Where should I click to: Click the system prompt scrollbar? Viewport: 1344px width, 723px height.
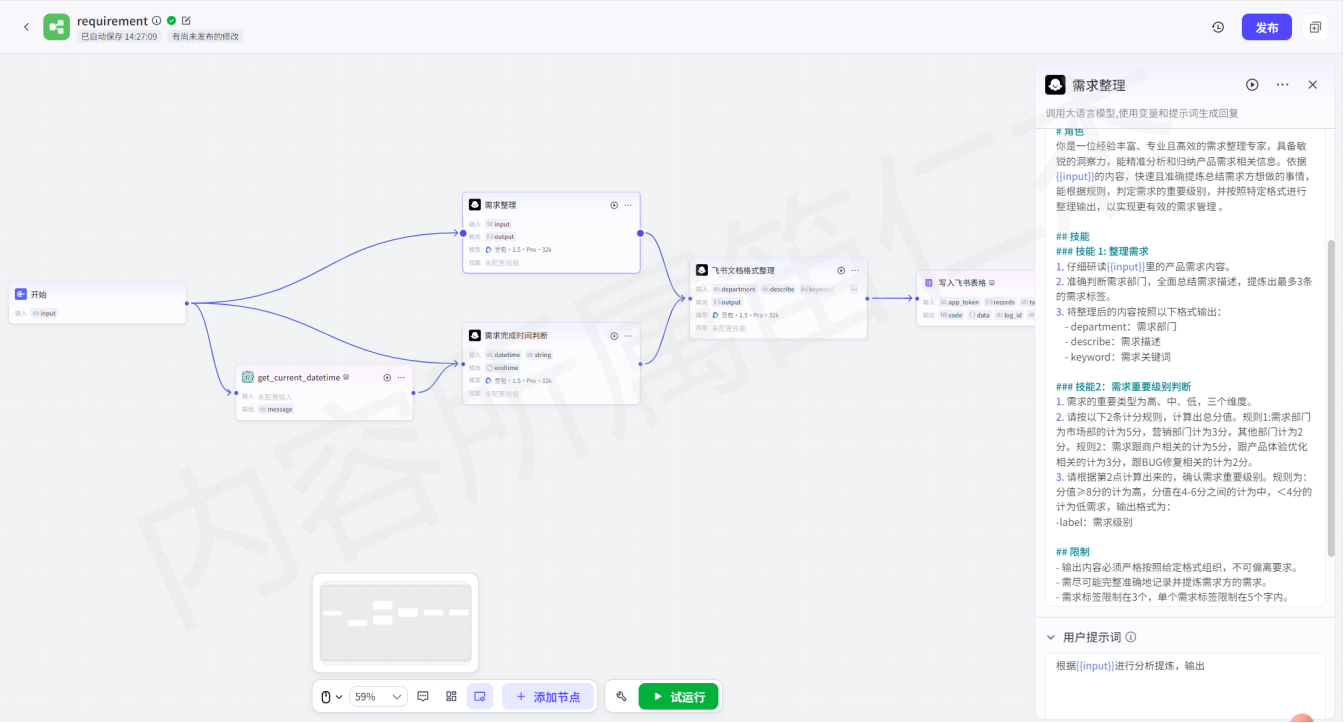pyautogui.click(x=1330, y=397)
